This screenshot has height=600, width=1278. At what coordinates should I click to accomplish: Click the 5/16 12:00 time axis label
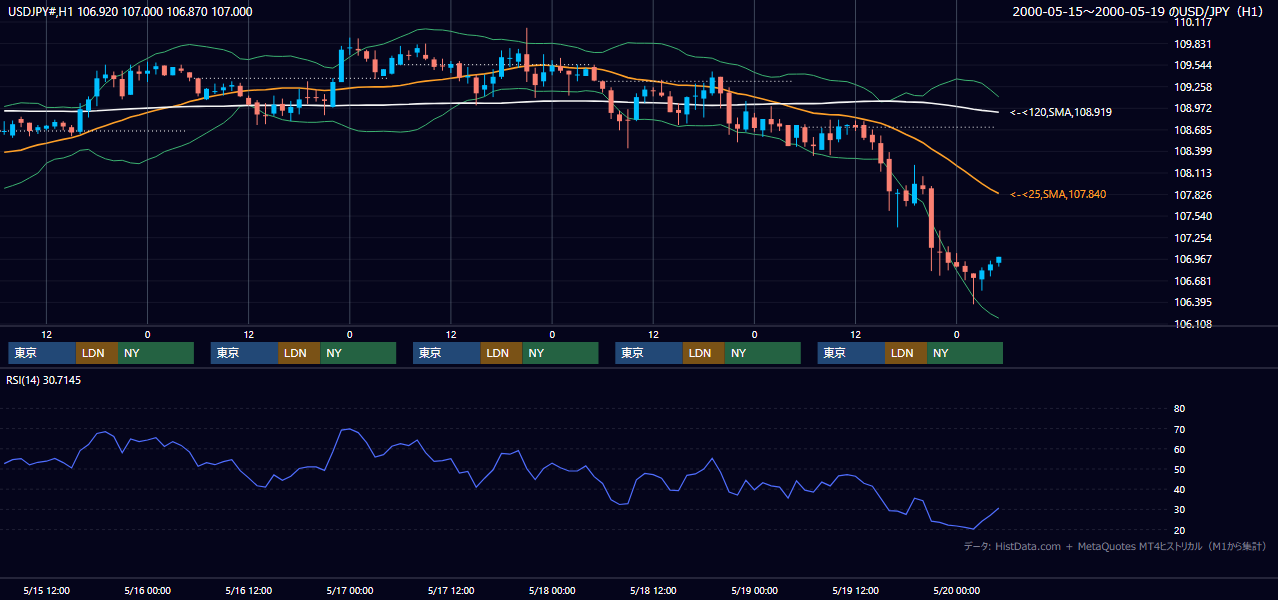pyautogui.click(x=248, y=590)
